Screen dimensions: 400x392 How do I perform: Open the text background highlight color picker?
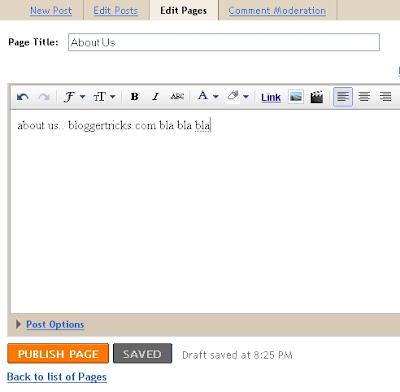click(238, 97)
